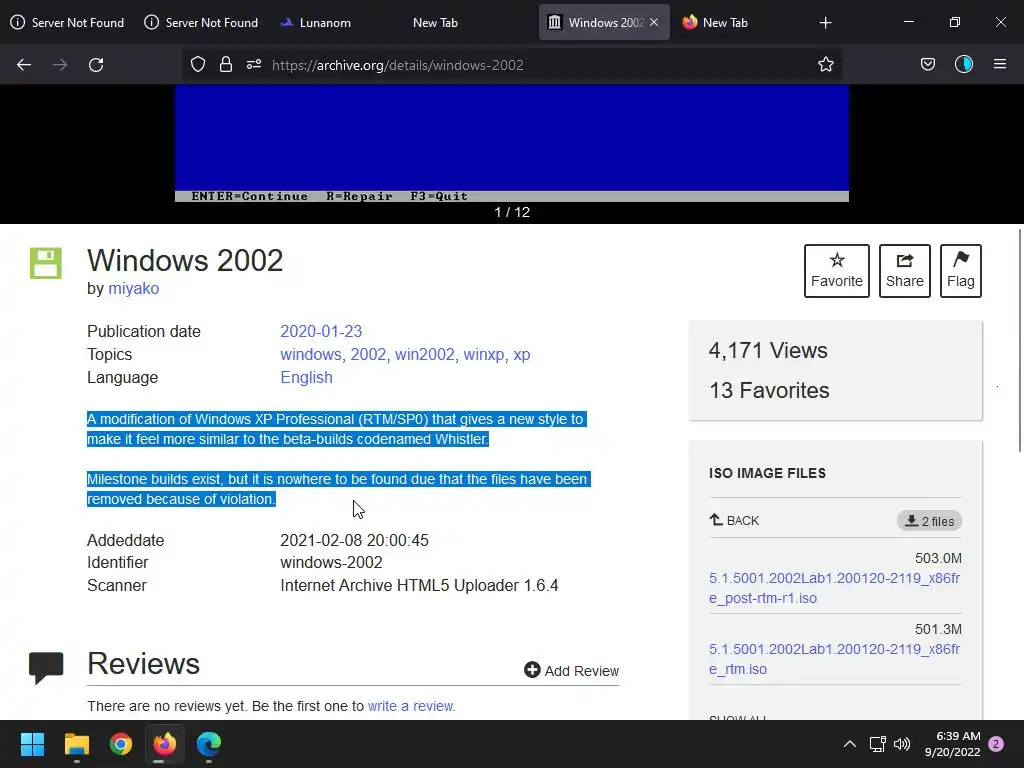Click the green floppy disk software icon
The width and height of the screenshot is (1024, 768).
tap(46, 263)
